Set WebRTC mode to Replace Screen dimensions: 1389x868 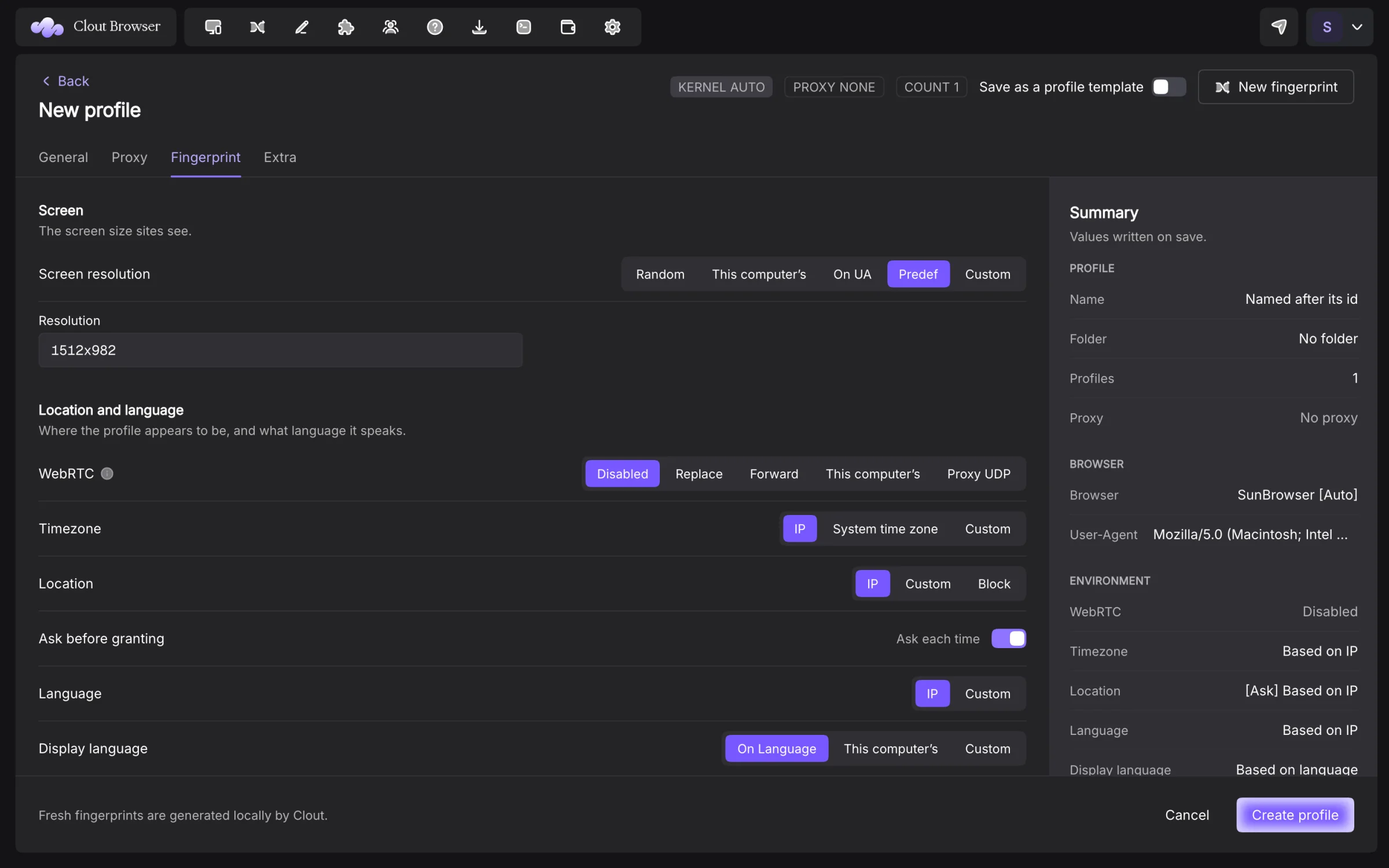point(699,474)
